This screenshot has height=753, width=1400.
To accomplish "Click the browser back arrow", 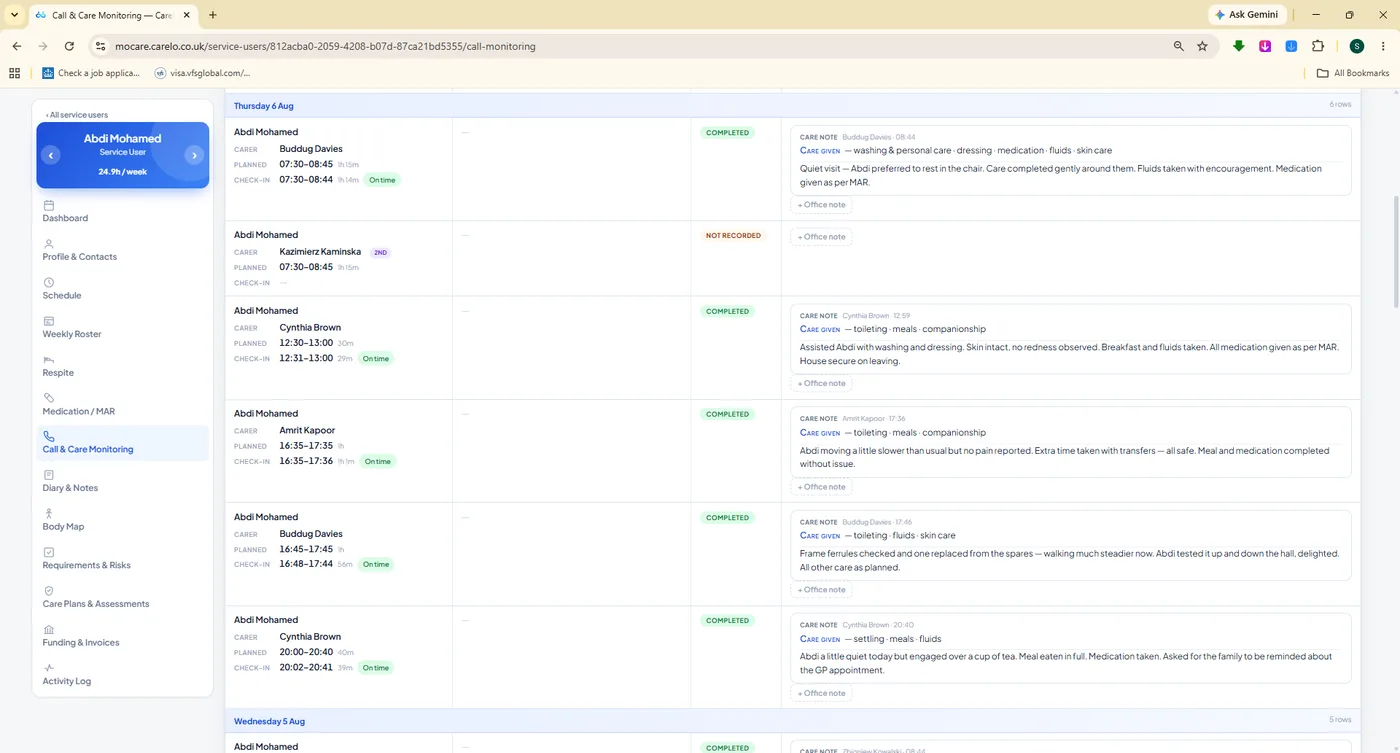I will [x=17, y=46].
